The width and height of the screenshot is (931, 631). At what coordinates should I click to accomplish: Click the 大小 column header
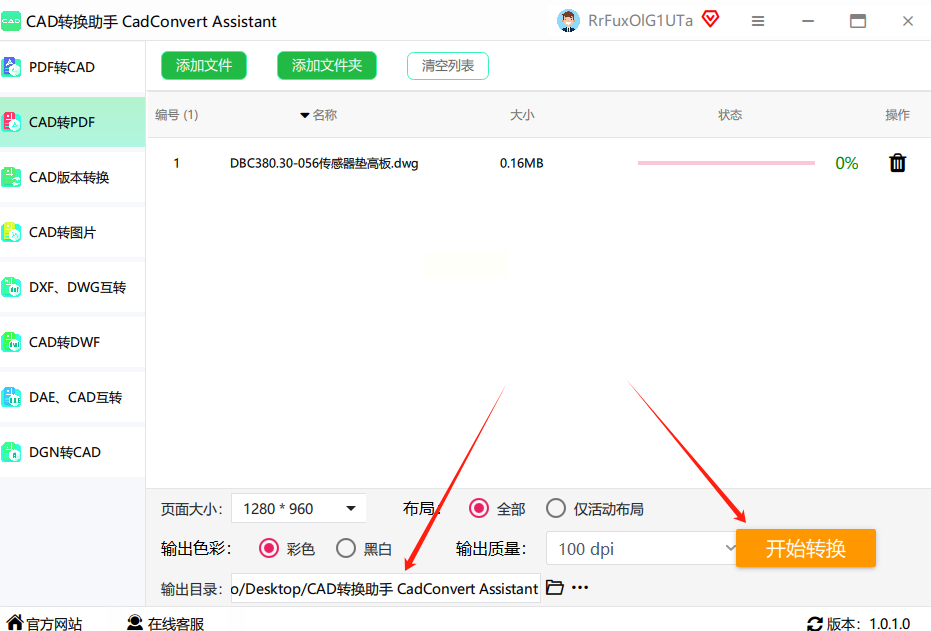tap(522, 115)
